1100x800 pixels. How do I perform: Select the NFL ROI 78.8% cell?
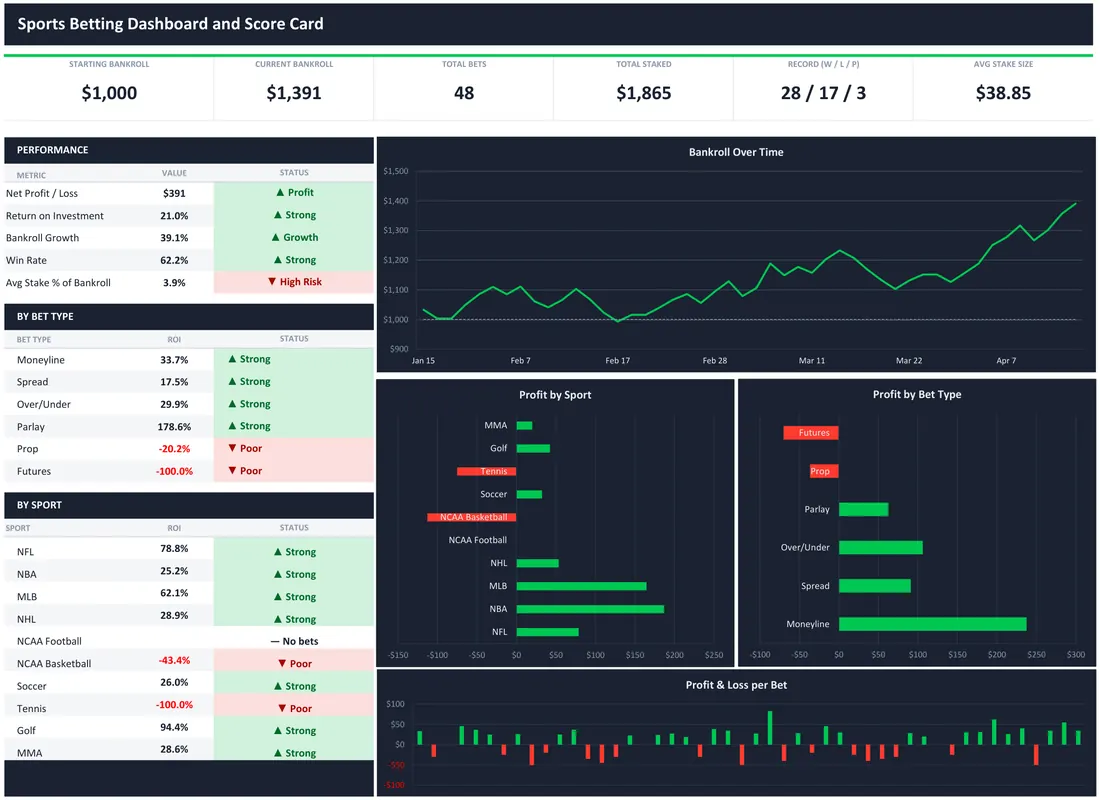tap(174, 549)
